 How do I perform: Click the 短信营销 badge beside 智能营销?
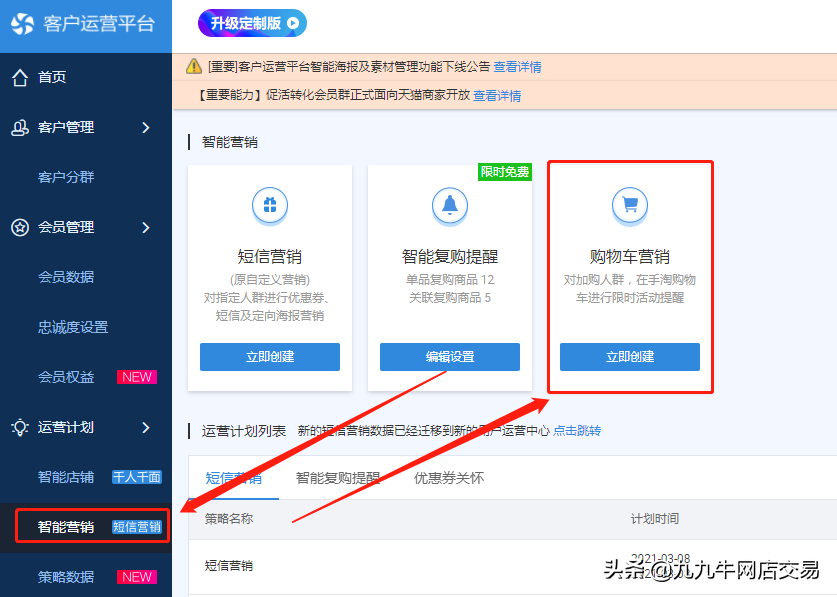click(x=137, y=527)
